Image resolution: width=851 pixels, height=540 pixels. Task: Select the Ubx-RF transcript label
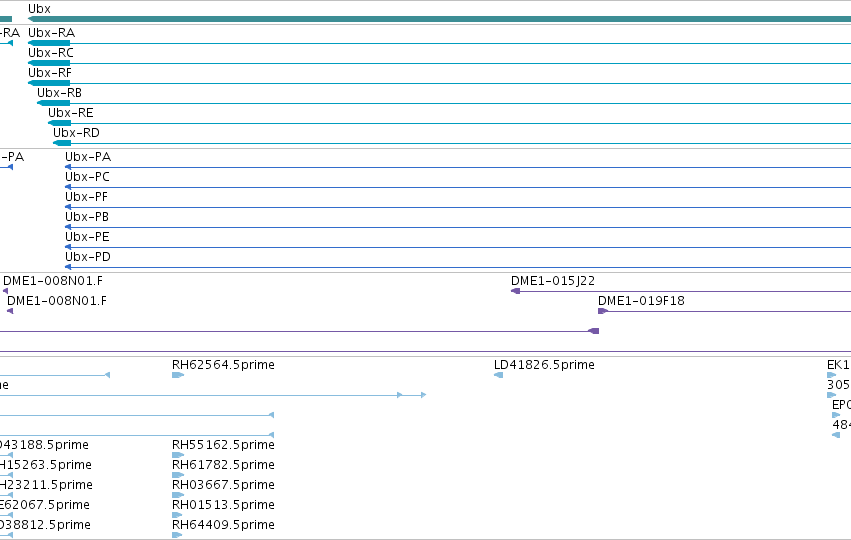50,73
